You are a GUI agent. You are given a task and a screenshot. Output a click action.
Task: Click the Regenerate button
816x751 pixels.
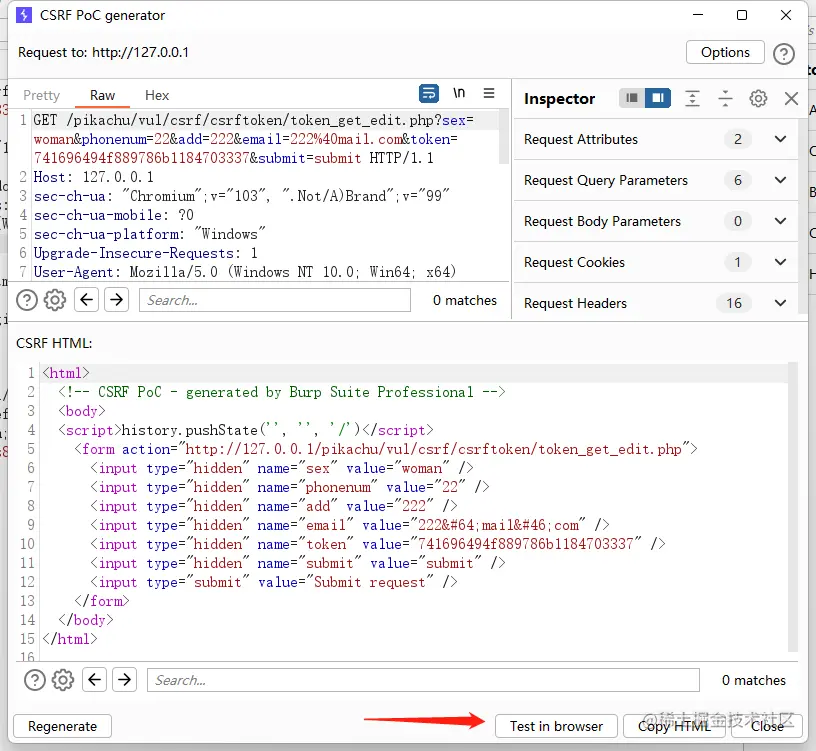[62, 726]
